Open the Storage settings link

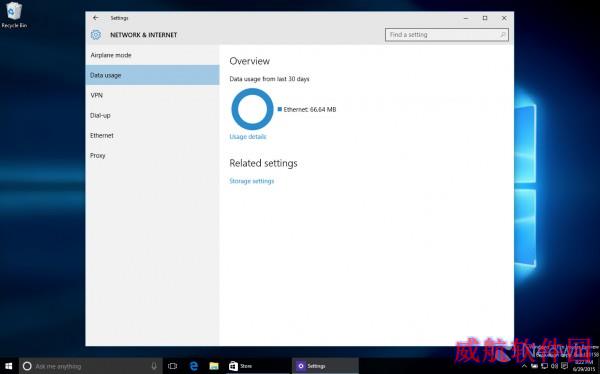coord(251,181)
